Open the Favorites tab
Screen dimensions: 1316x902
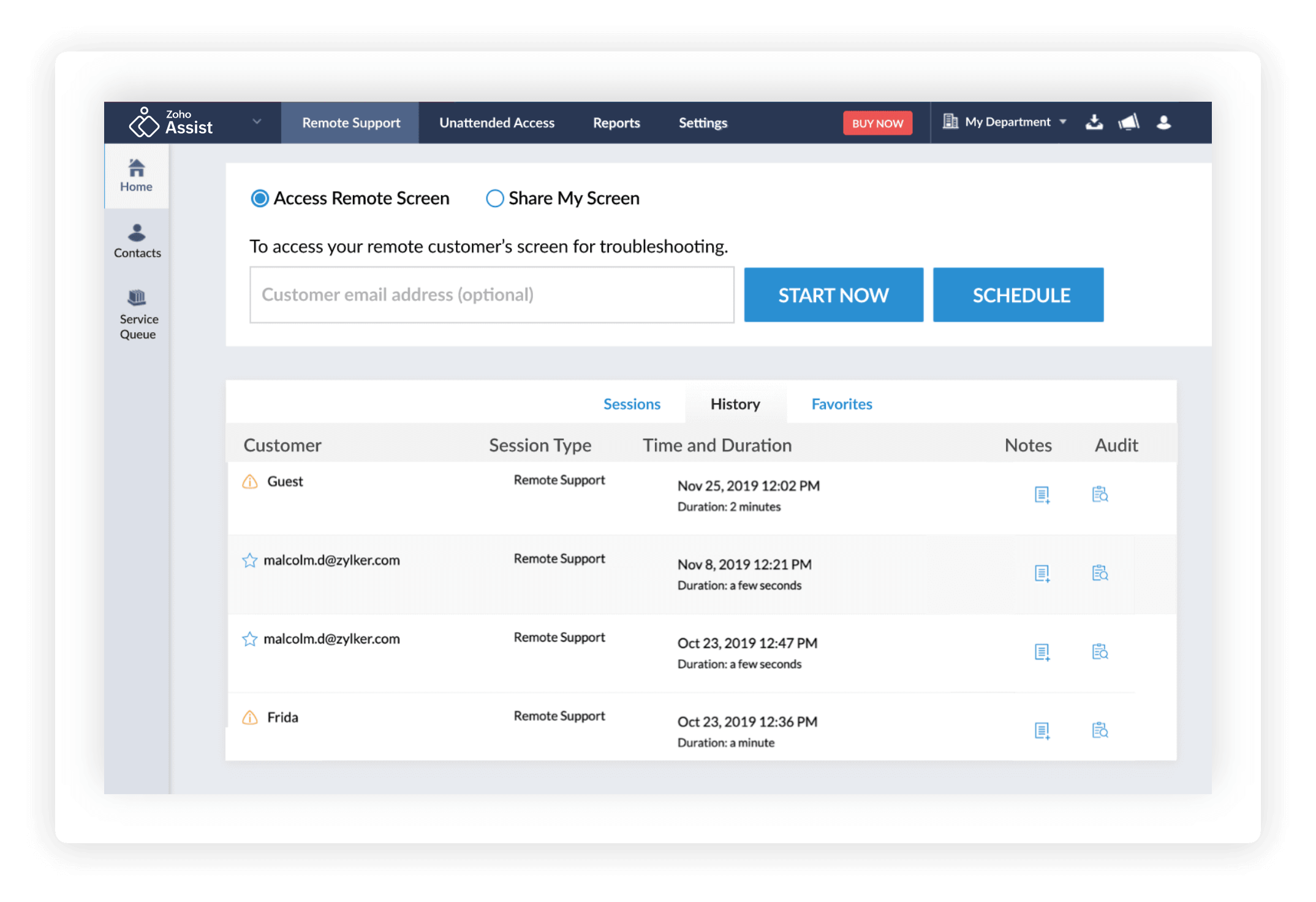(842, 404)
